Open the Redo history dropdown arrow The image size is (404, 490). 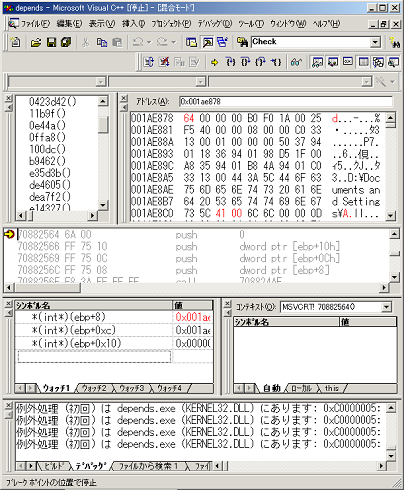tap(173, 42)
